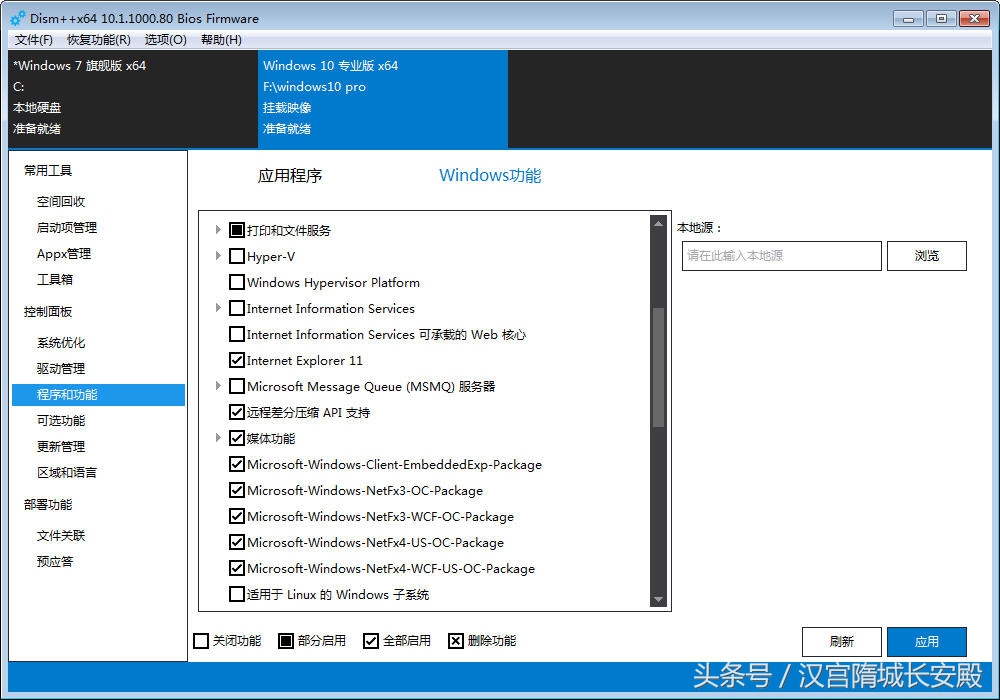The image size is (1000, 700).
Task: Open 工具箱 in the sidebar
Action: (55, 279)
